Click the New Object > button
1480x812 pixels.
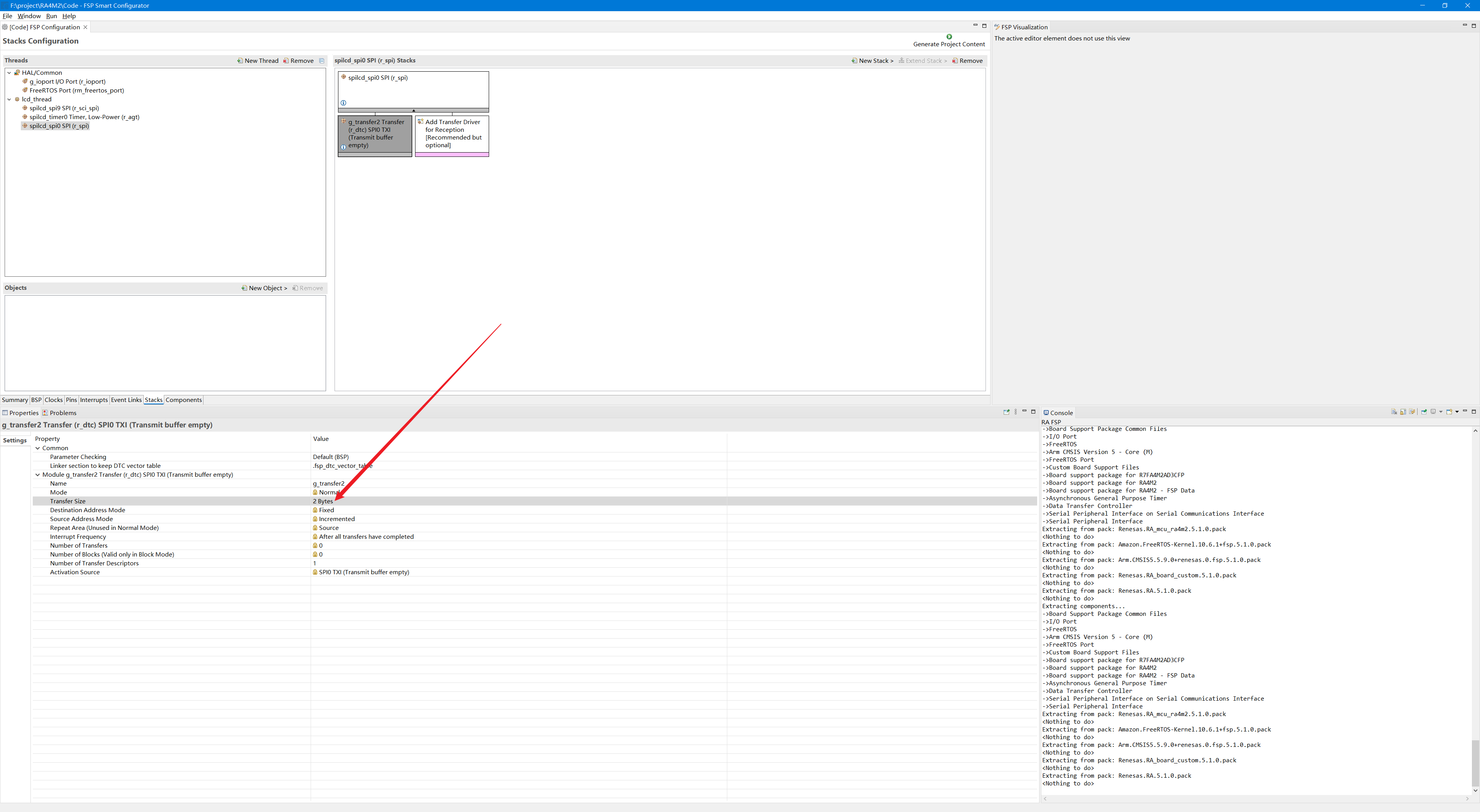[x=264, y=288]
